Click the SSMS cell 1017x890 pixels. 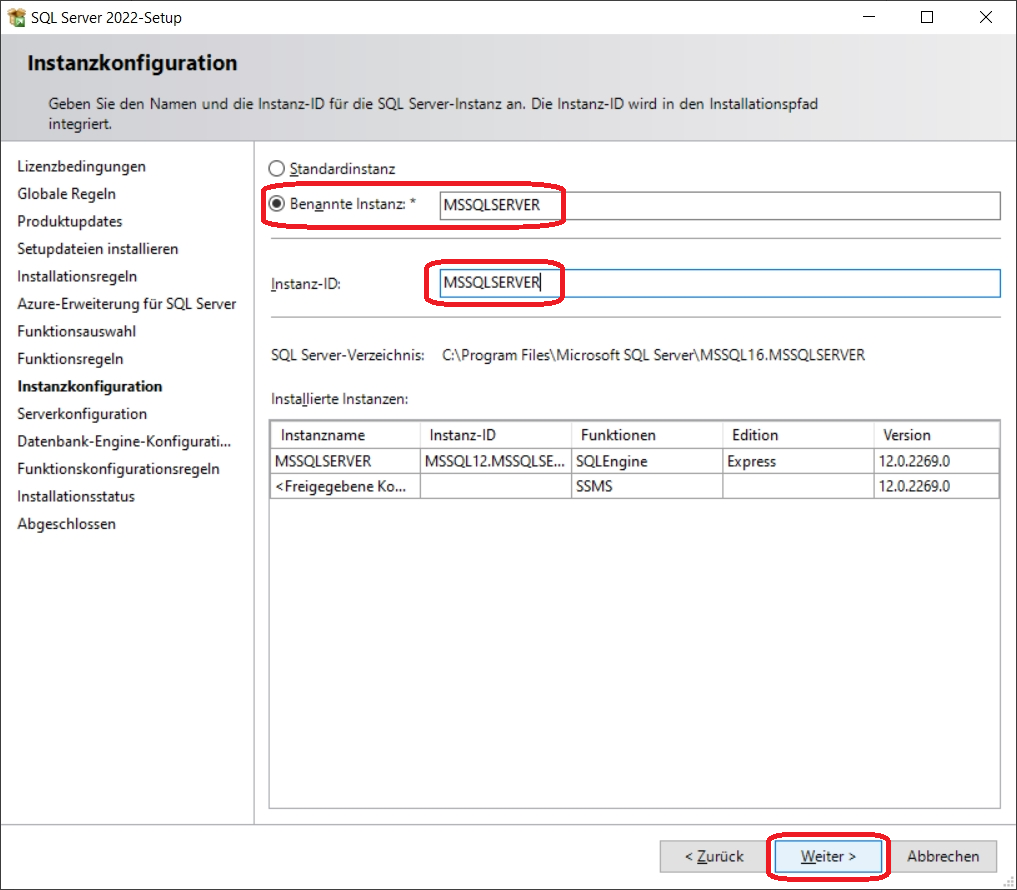tap(647, 487)
